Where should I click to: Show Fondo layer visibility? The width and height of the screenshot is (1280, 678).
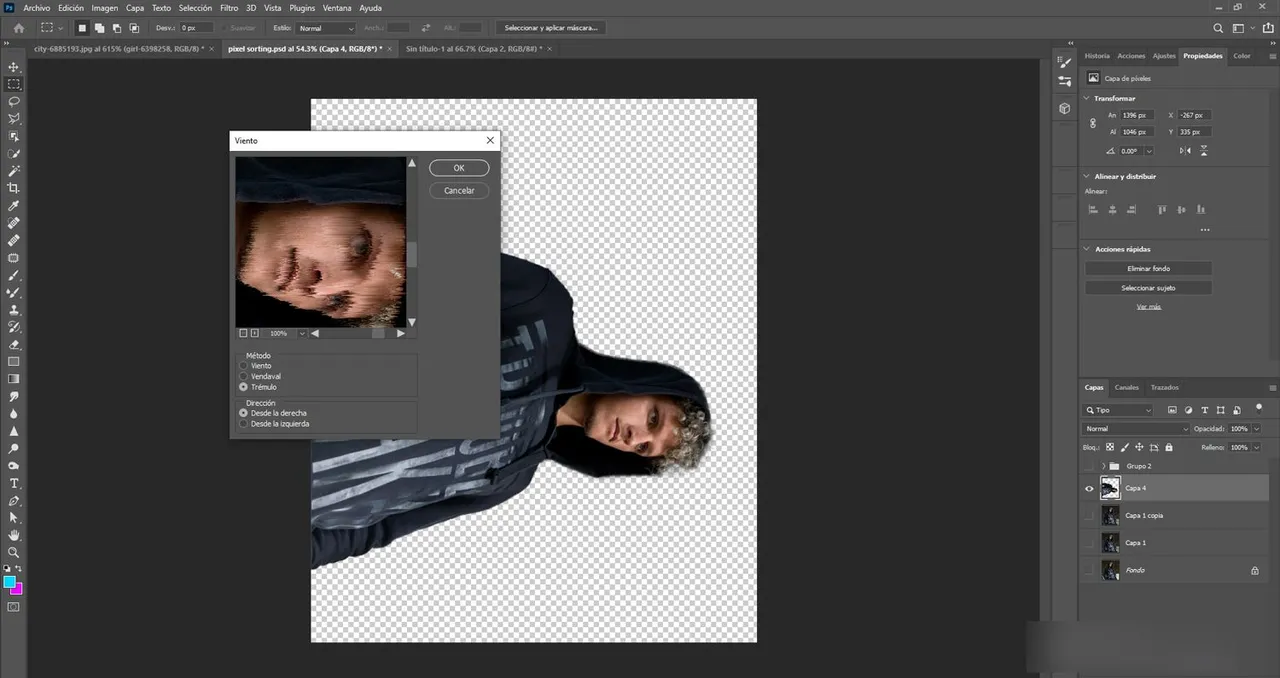coord(1090,570)
